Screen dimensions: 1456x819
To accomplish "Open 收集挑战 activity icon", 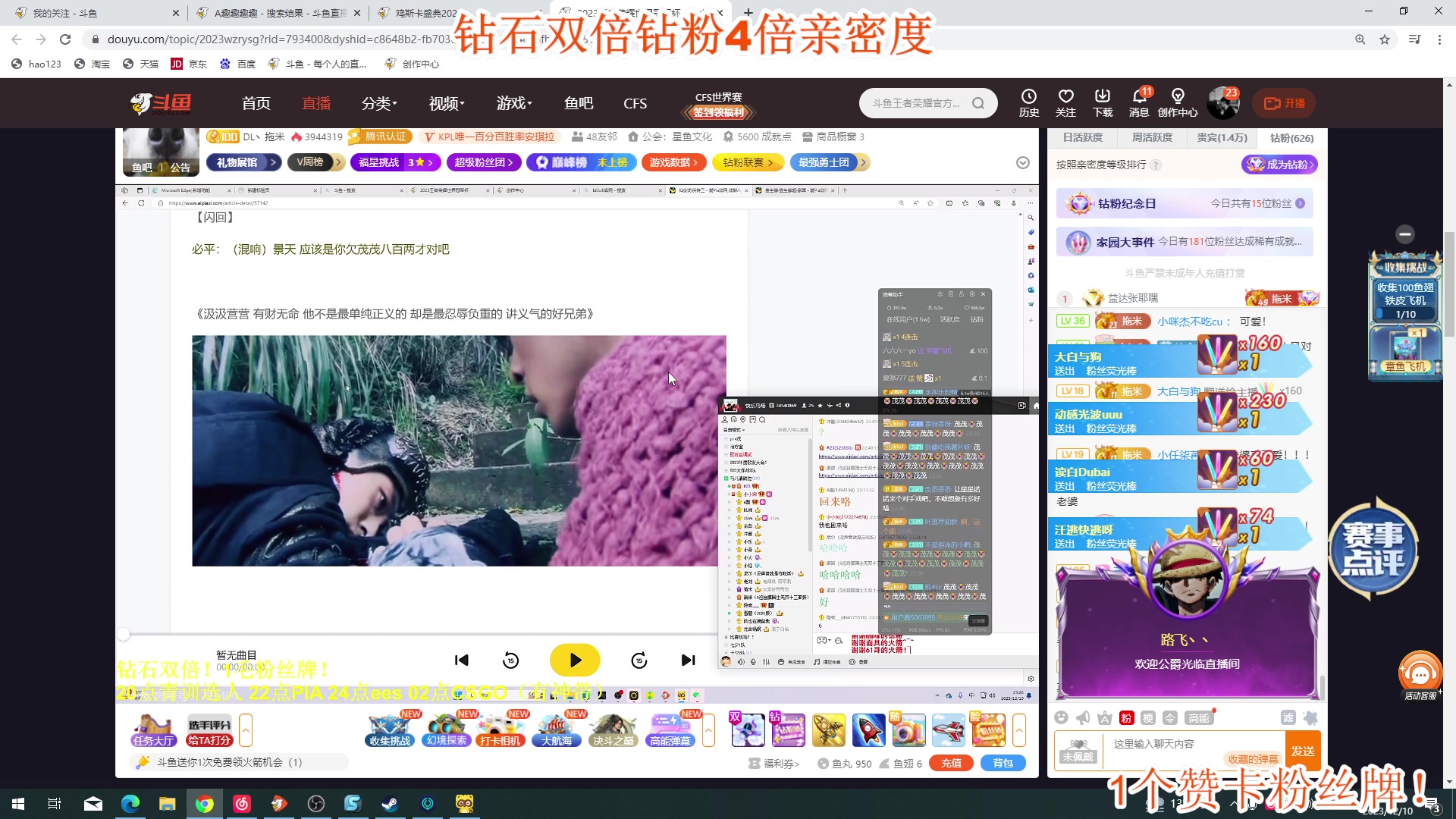I will coord(390,730).
